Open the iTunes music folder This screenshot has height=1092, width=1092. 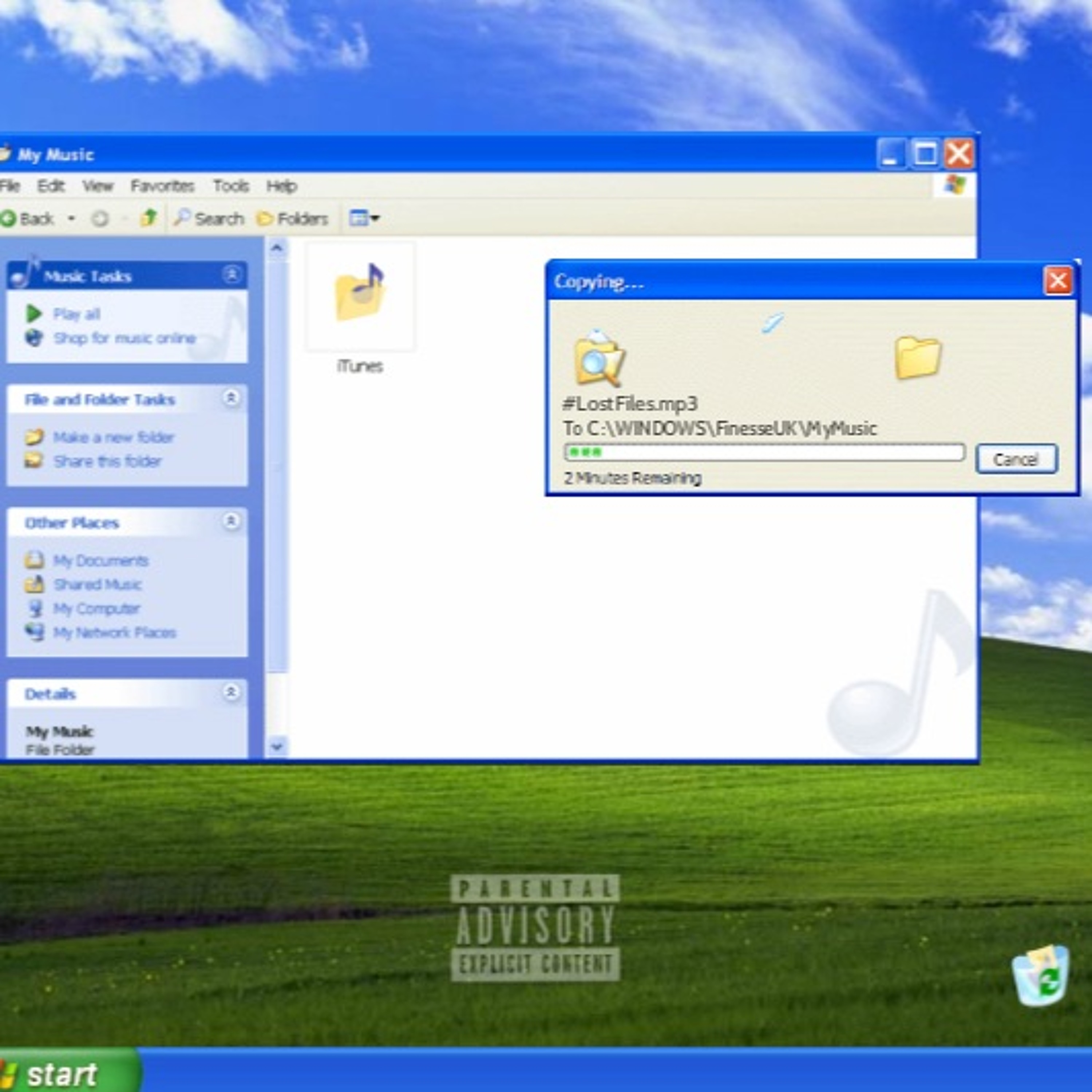click(x=360, y=296)
